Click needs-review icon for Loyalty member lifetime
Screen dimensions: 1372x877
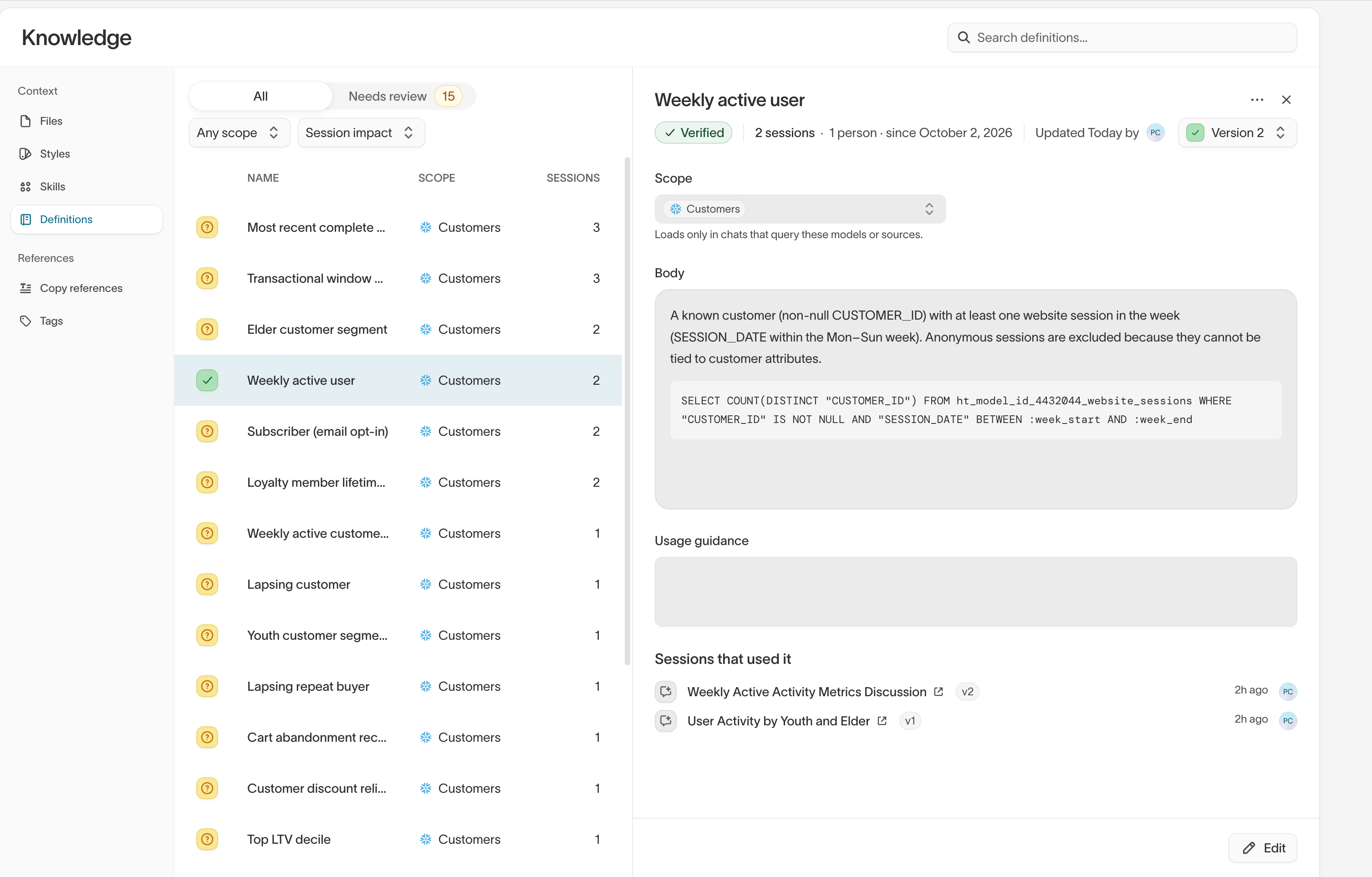coord(207,483)
